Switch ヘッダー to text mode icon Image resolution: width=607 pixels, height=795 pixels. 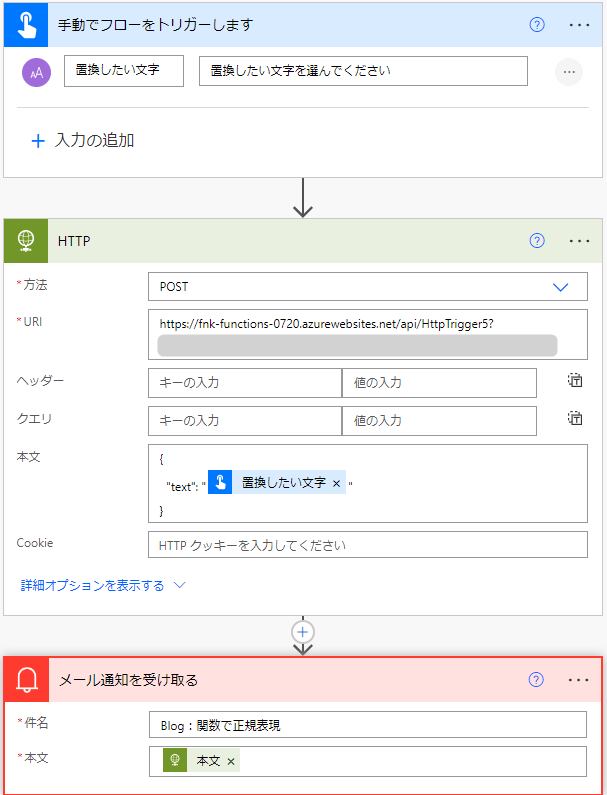coord(575,380)
